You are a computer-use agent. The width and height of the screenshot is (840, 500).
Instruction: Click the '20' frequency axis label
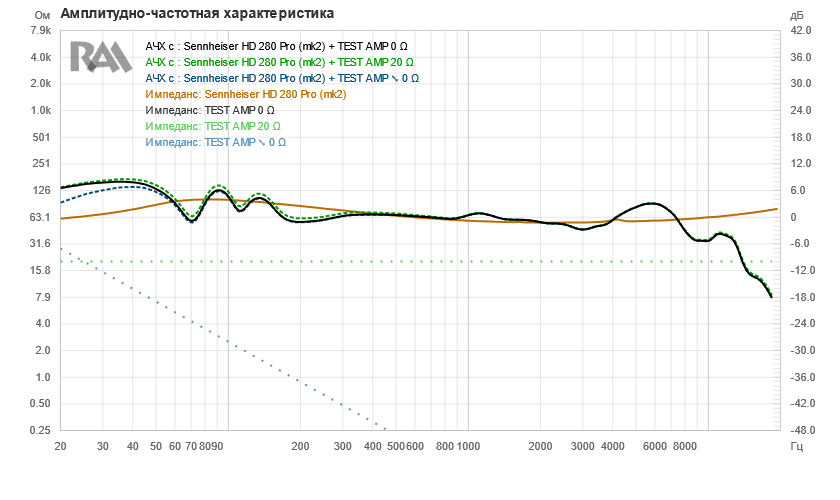(61, 446)
